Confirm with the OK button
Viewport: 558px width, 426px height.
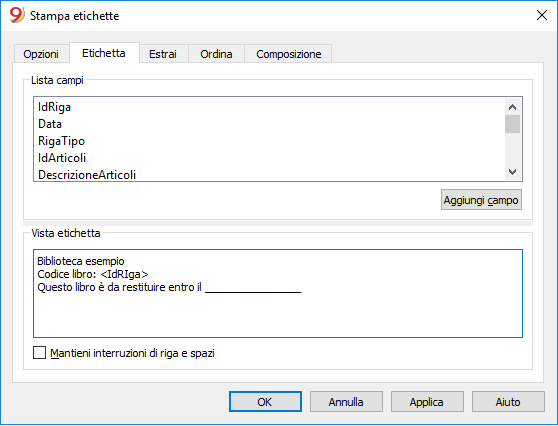tap(265, 402)
